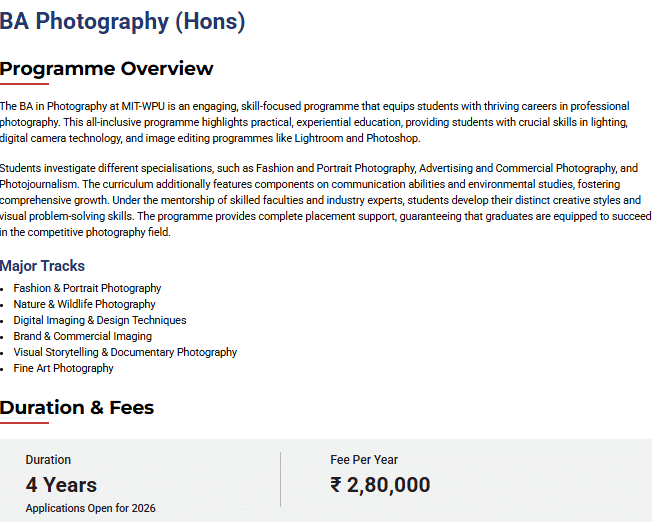Click Brand & Commercial Imaging list item
This screenshot has height=522, width=665.
[x=83, y=336]
